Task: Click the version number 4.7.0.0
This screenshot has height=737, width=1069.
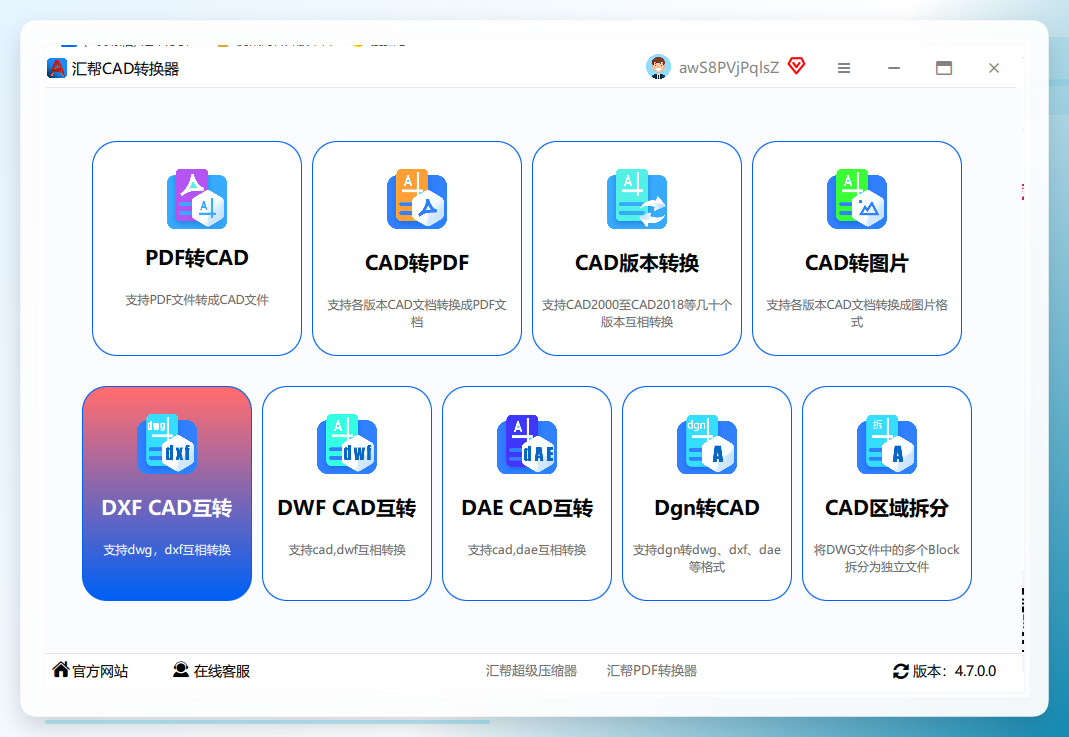Action: 975,671
